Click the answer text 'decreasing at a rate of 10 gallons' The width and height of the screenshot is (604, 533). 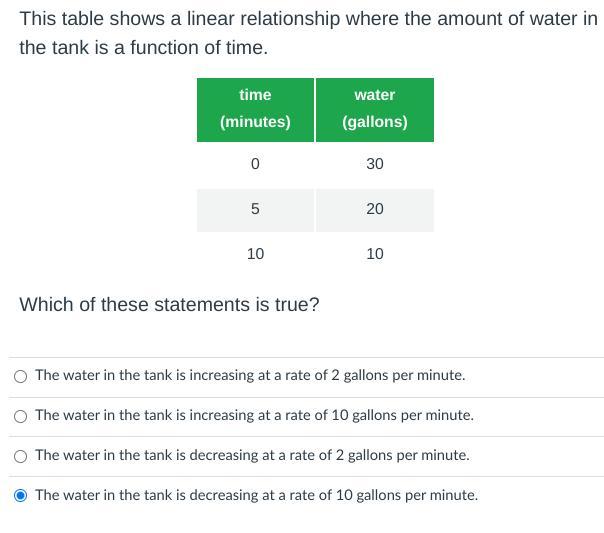coord(256,495)
